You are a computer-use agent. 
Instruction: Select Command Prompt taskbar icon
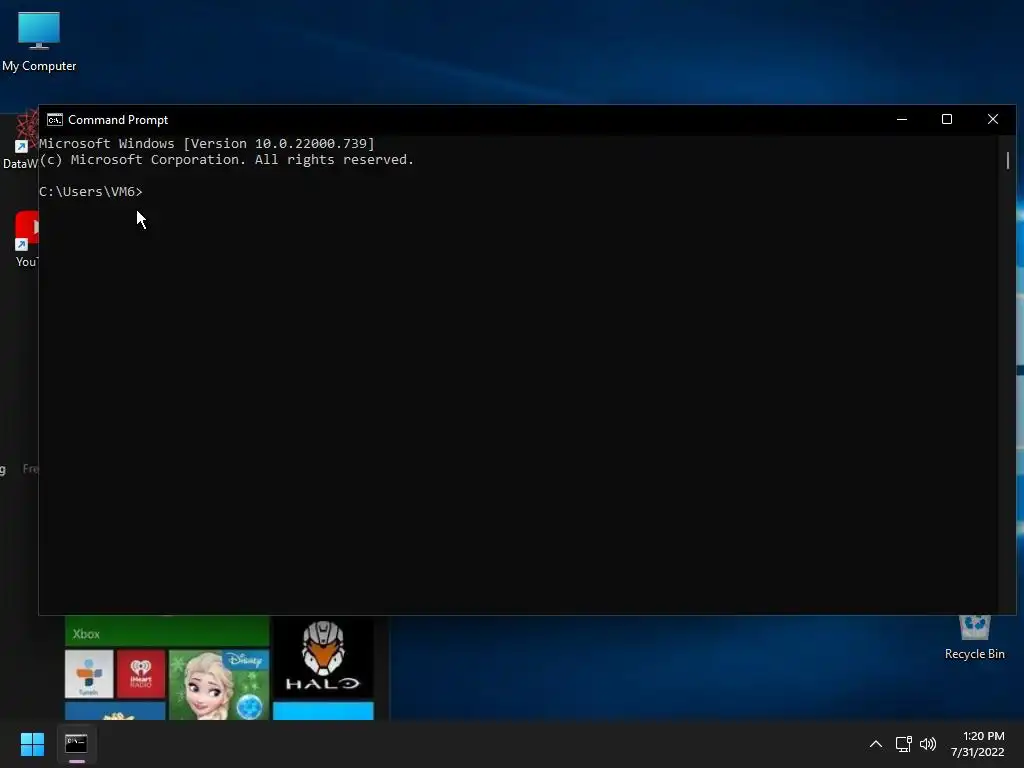(76, 744)
